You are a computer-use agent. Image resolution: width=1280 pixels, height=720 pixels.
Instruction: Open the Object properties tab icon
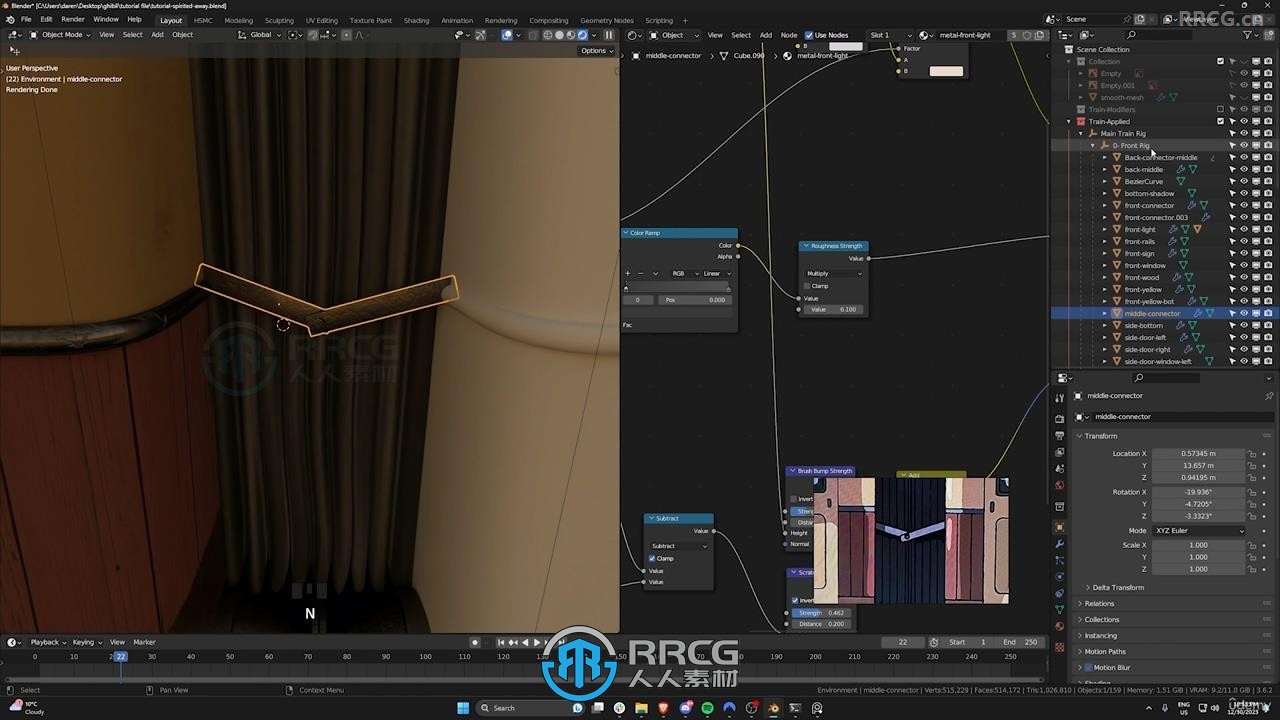[x=1060, y=526]
